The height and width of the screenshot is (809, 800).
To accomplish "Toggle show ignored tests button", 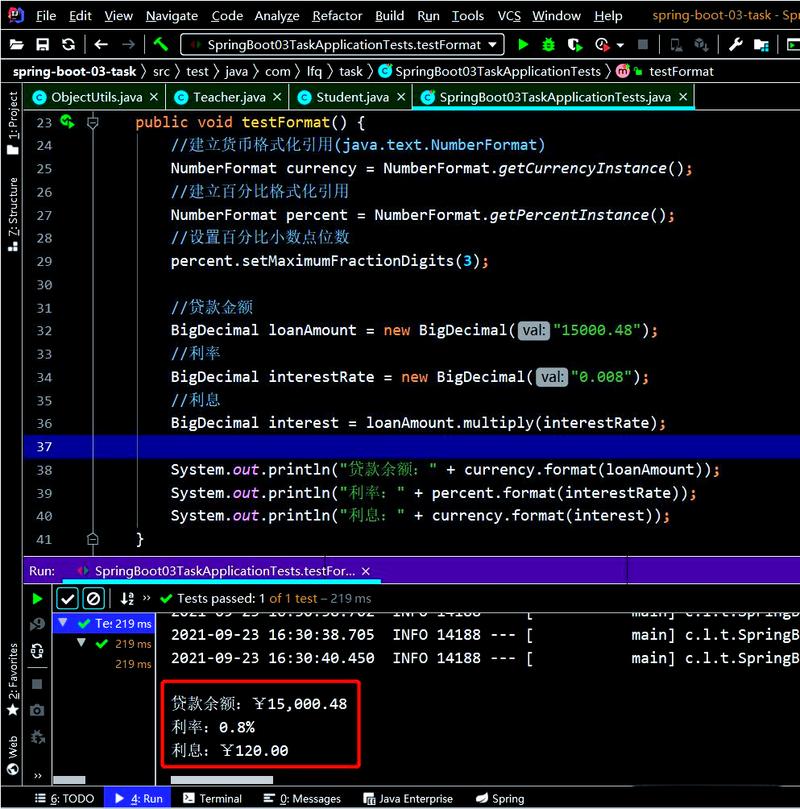I will coord(93,598).
